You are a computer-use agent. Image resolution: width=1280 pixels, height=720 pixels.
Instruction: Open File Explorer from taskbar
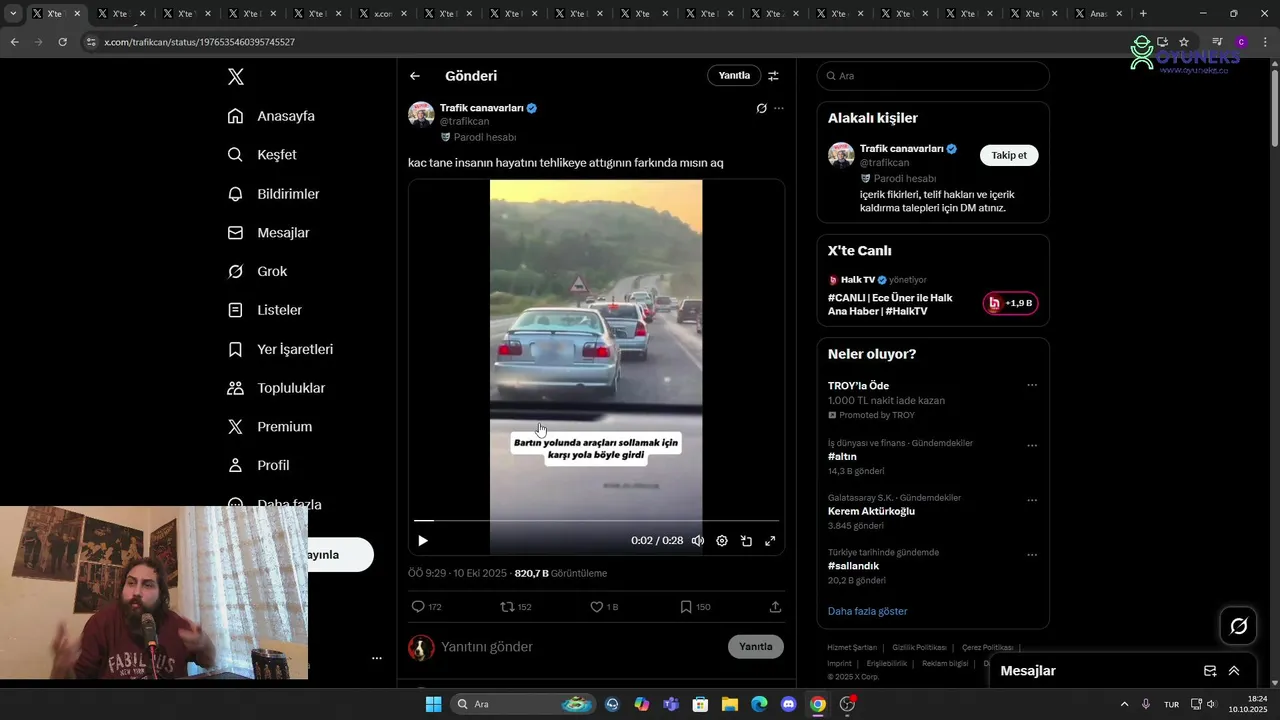click(x=729, y=704)
